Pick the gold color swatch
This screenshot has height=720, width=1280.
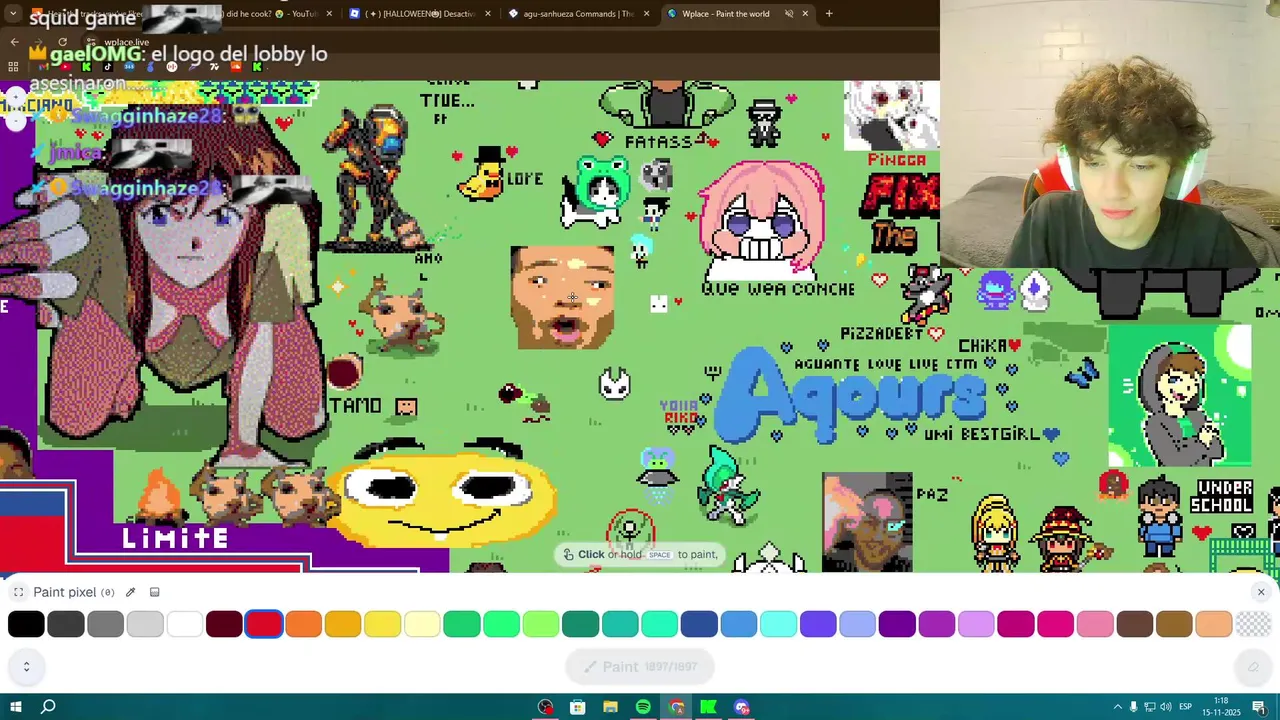(343, 624)
